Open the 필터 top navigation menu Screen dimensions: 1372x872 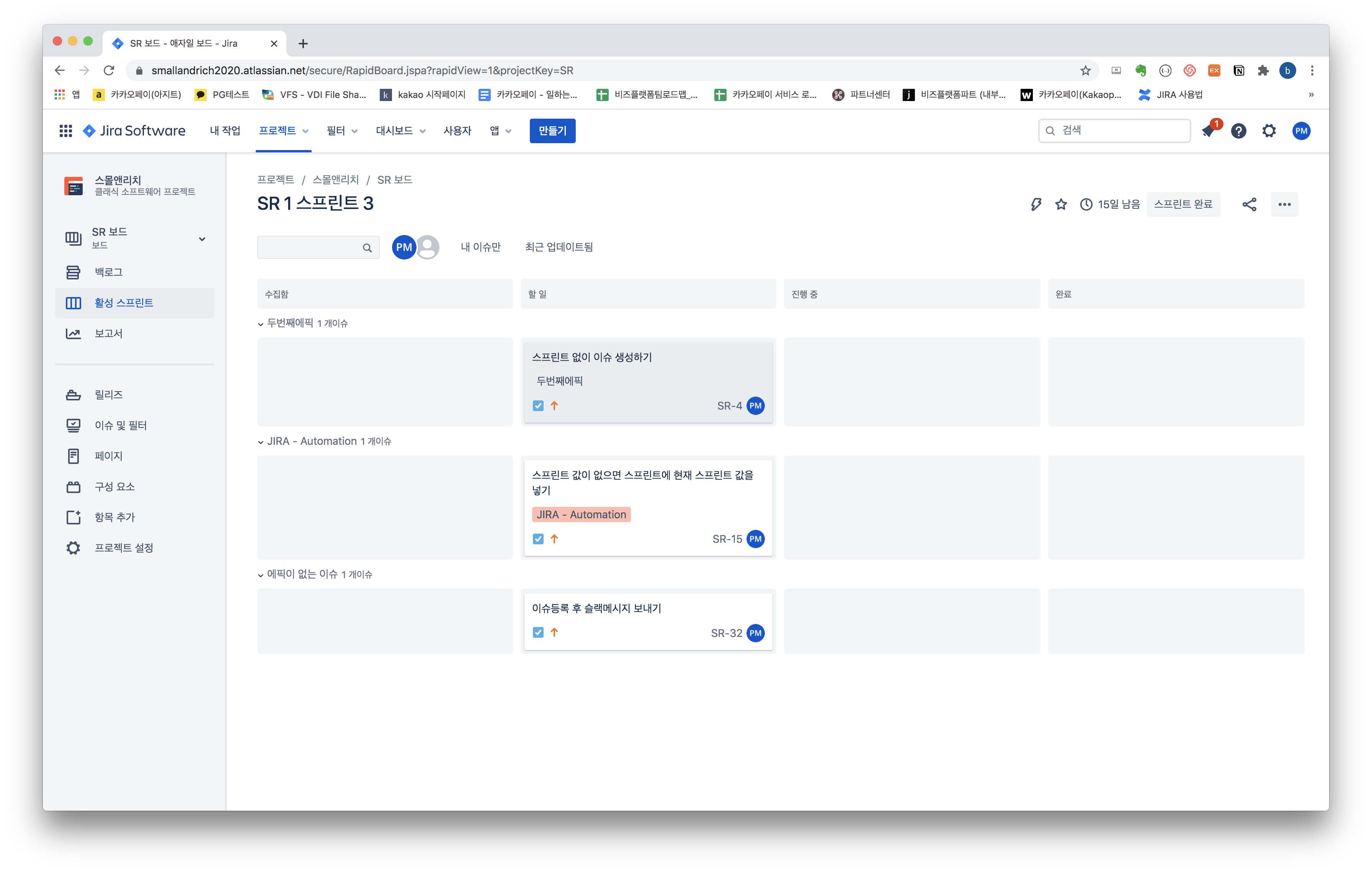click(x=341, y=131)
